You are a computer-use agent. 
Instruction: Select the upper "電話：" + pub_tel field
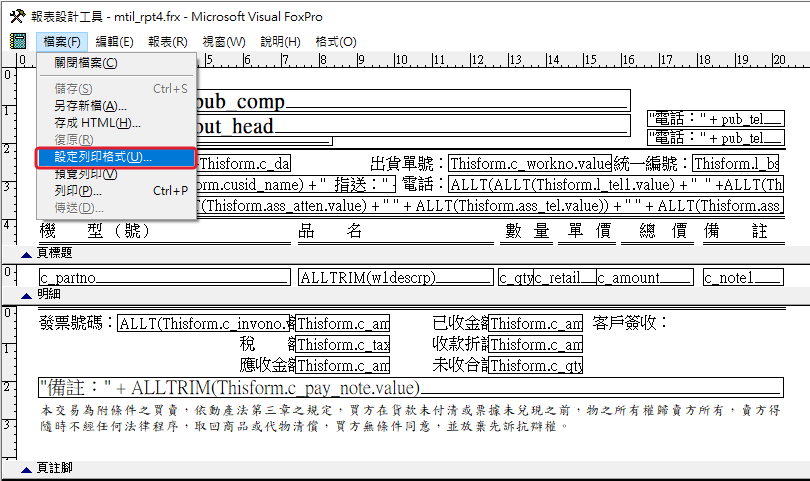pyautogui.click(x=716, y=119)
